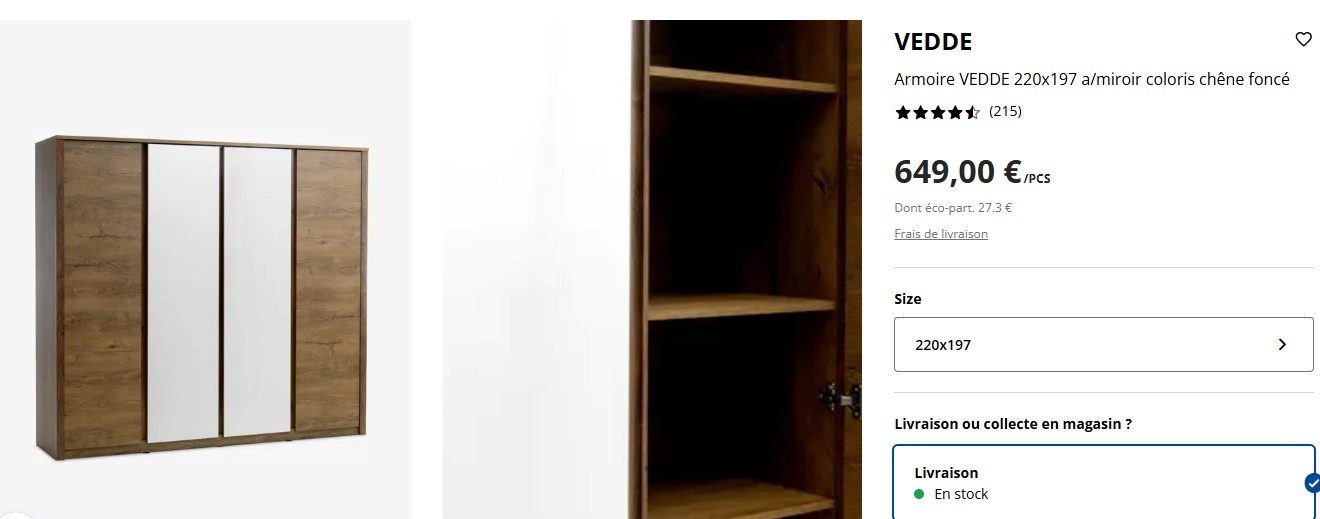The image size is (1320, 519).
Task: Click the star rating icons
Action: (x=937, y=112)
